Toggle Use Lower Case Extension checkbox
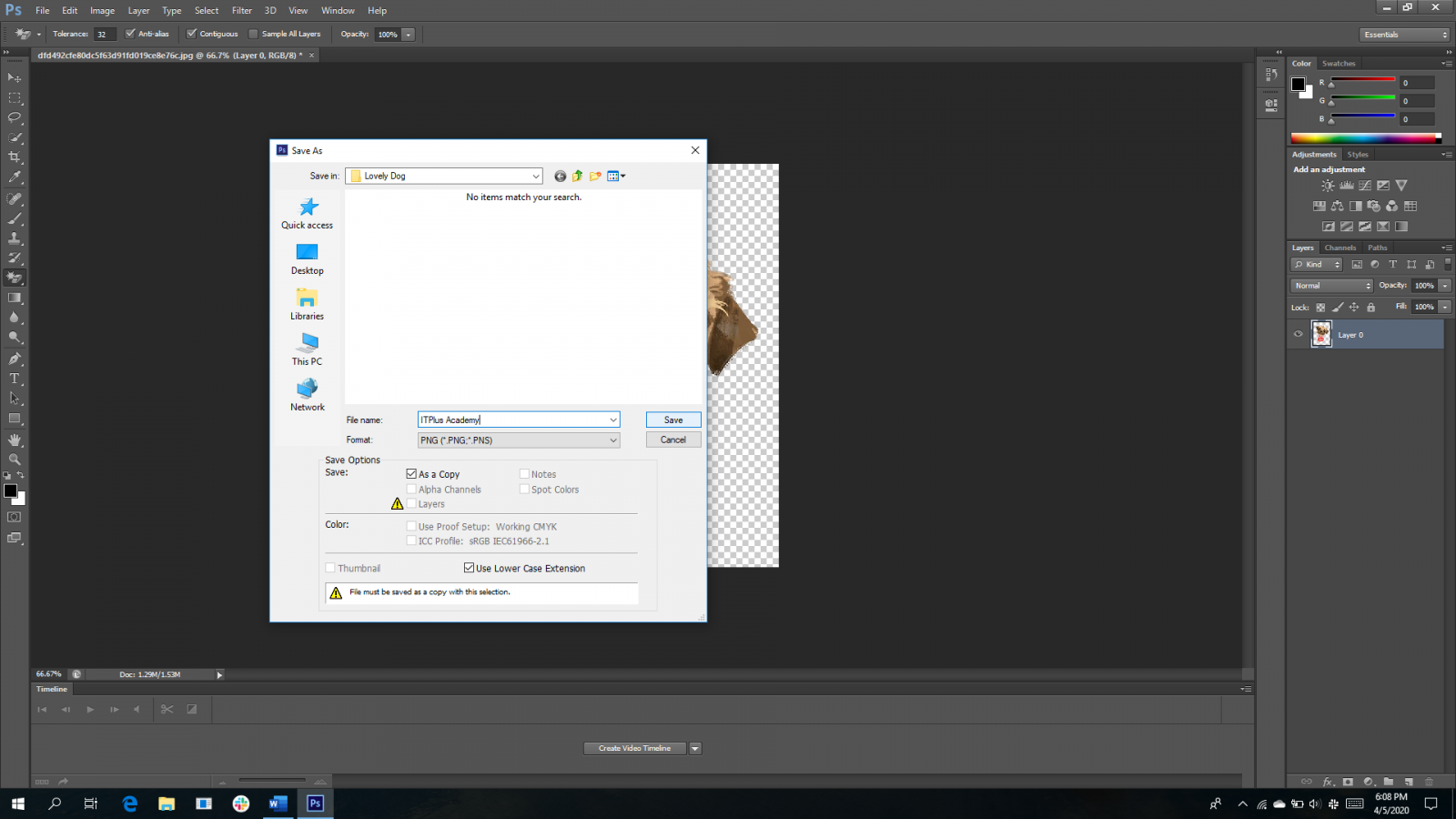This screenshot has height=819, width=1456. (469, 568)
